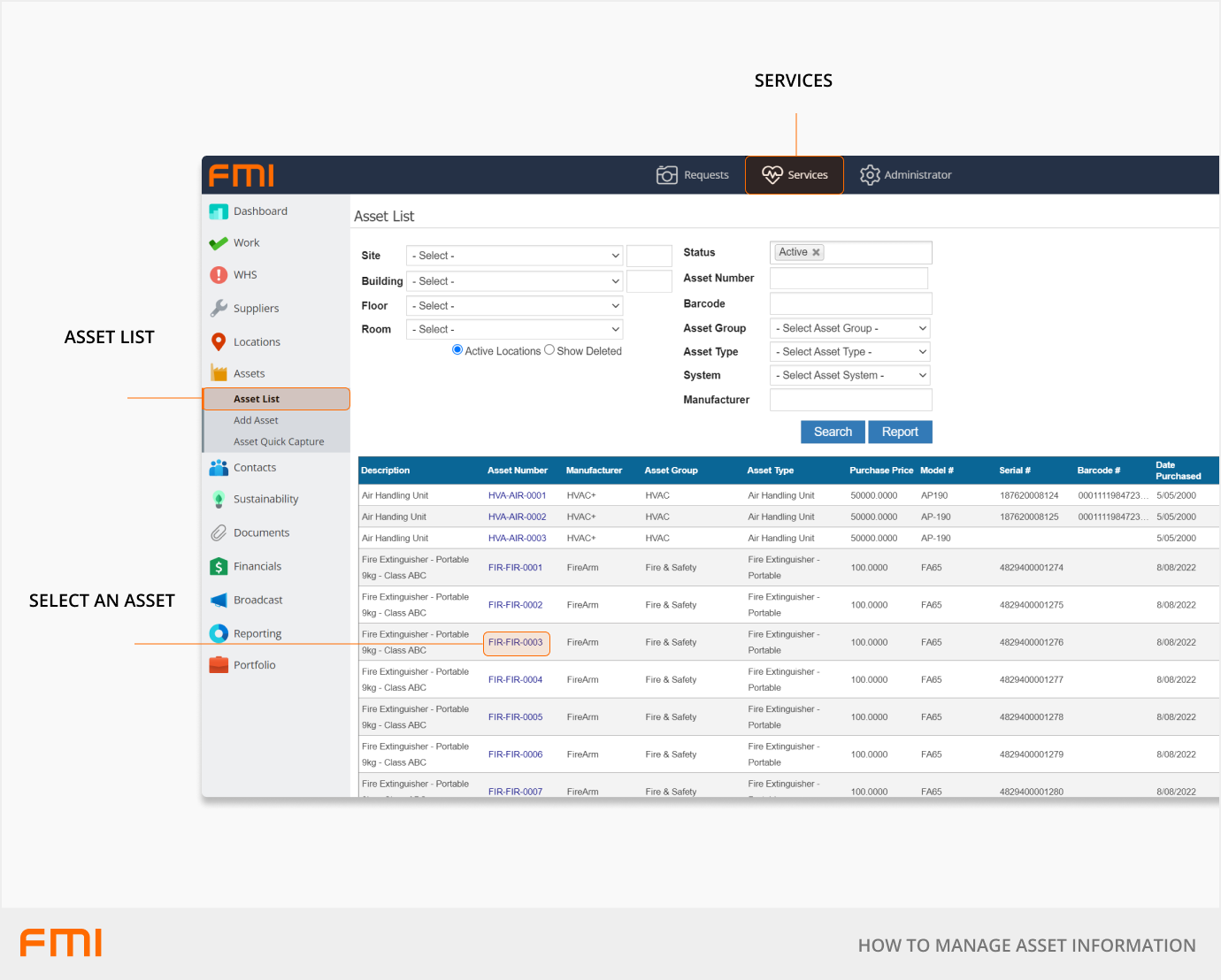Open asset link FIR-FIR-0003

click(516, 643)
